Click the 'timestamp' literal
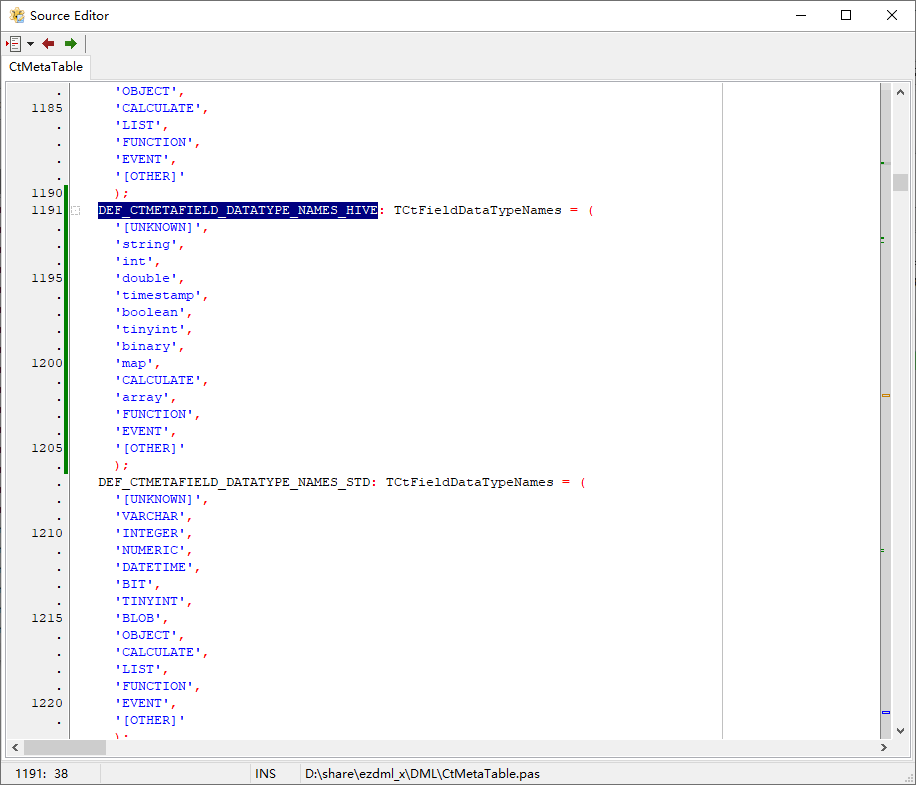This screenshot has width=916, height=785. (158, 295)
